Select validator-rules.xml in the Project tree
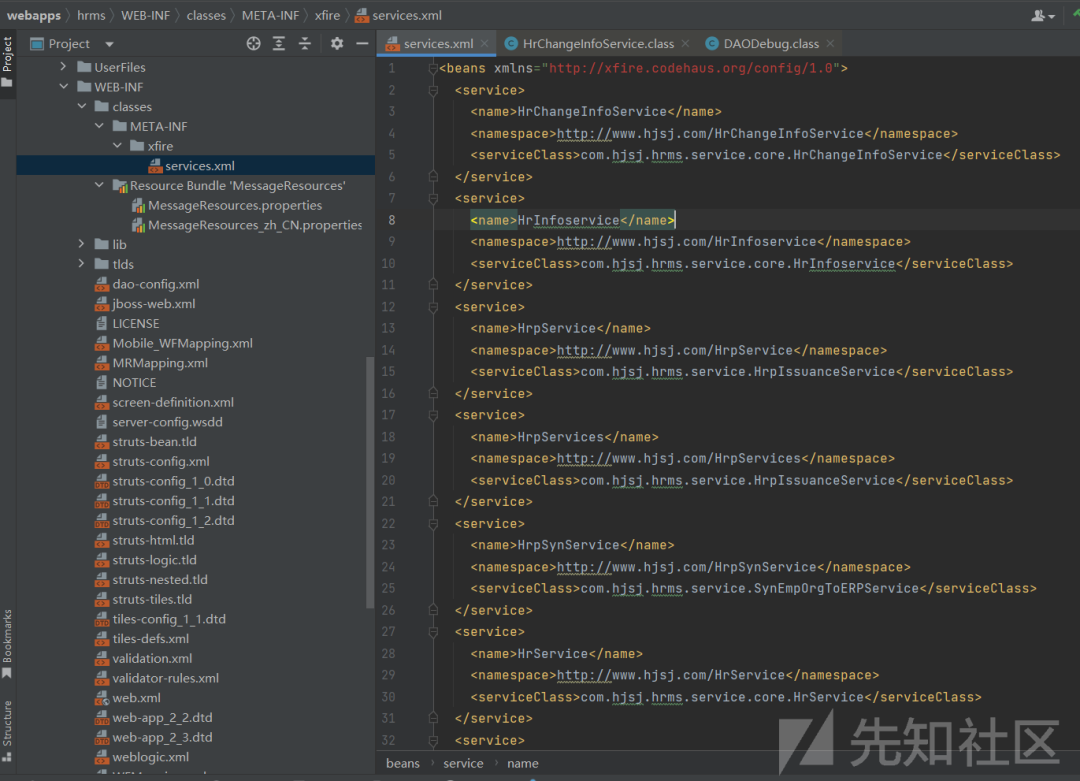This screenshot has height=781, width=1080. (165, 678)
